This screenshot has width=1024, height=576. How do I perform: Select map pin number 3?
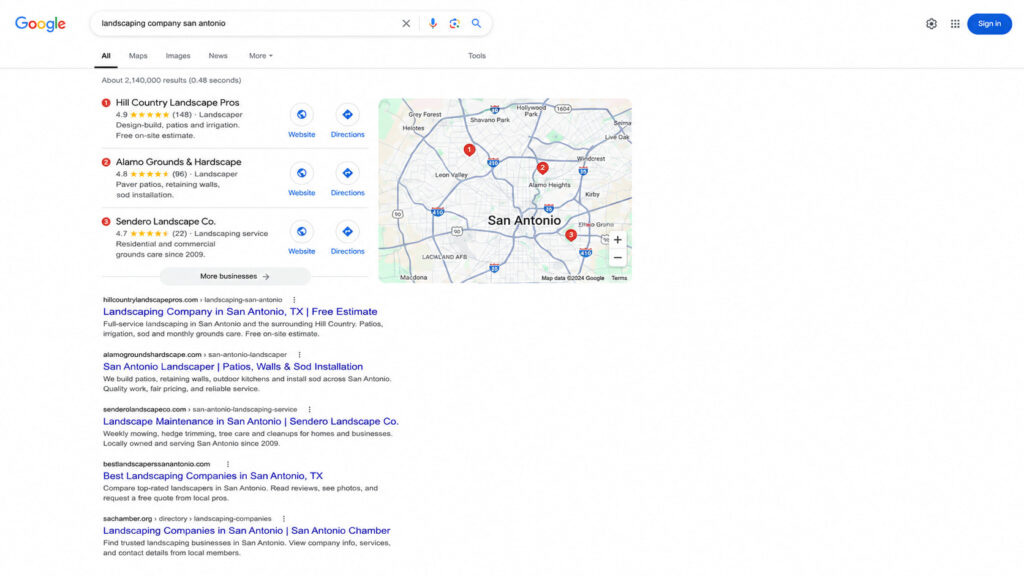[x=571, y=235]
